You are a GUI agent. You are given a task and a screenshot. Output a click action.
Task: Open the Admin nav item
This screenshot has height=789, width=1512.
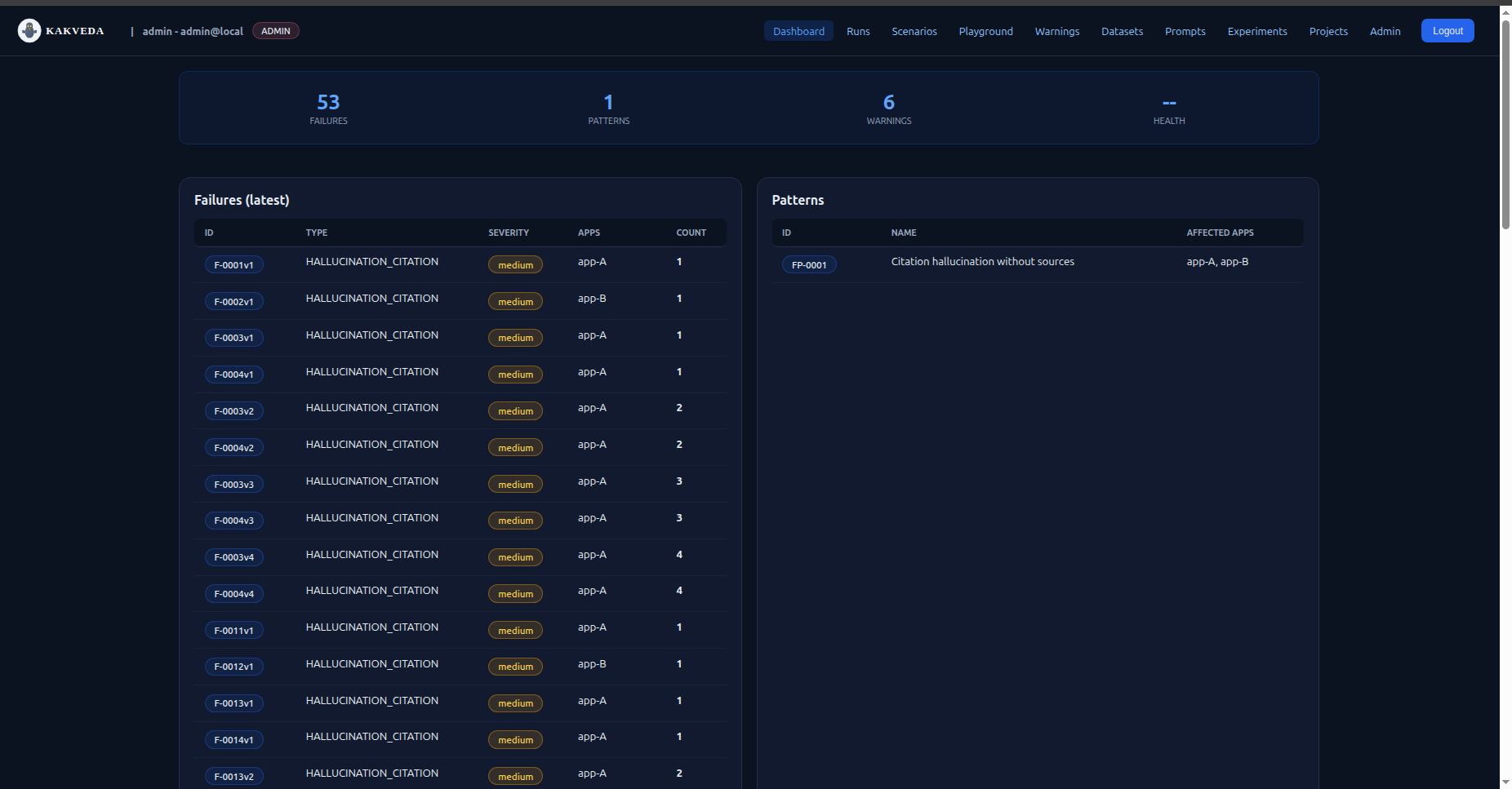(x=1385, y=31)
